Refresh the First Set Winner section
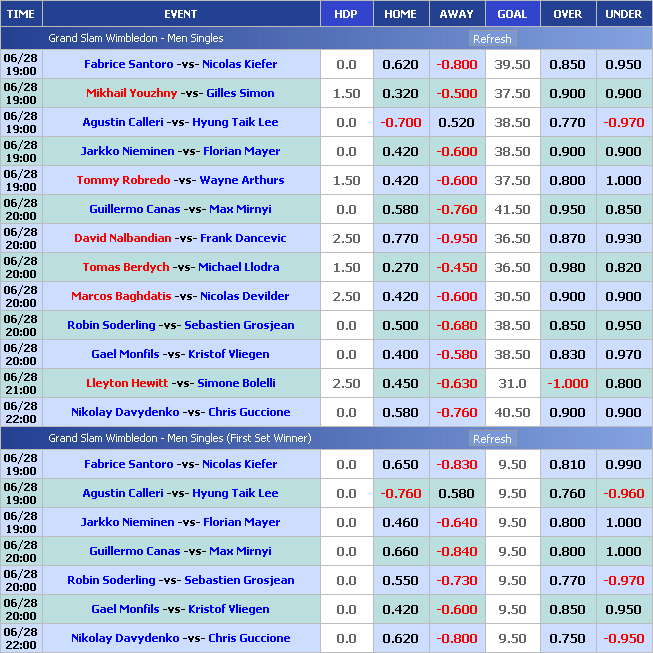This screenshot has height=653, width=653. click(x=491, y=439)
